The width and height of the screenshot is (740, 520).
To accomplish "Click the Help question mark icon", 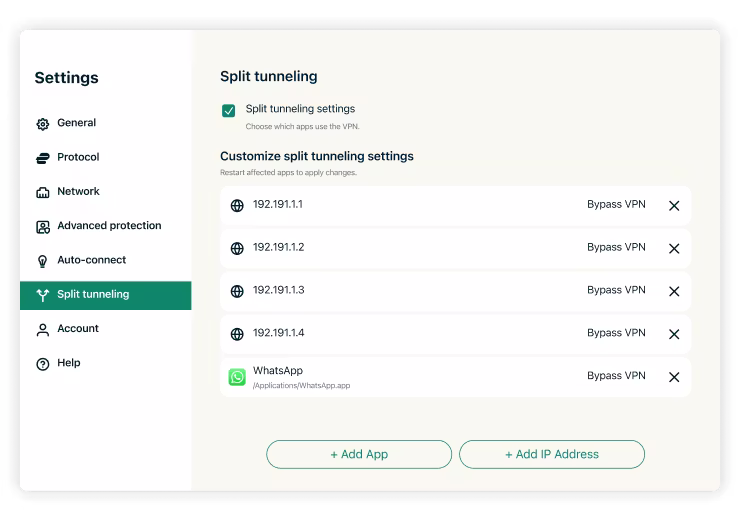I will coord(42,364).
